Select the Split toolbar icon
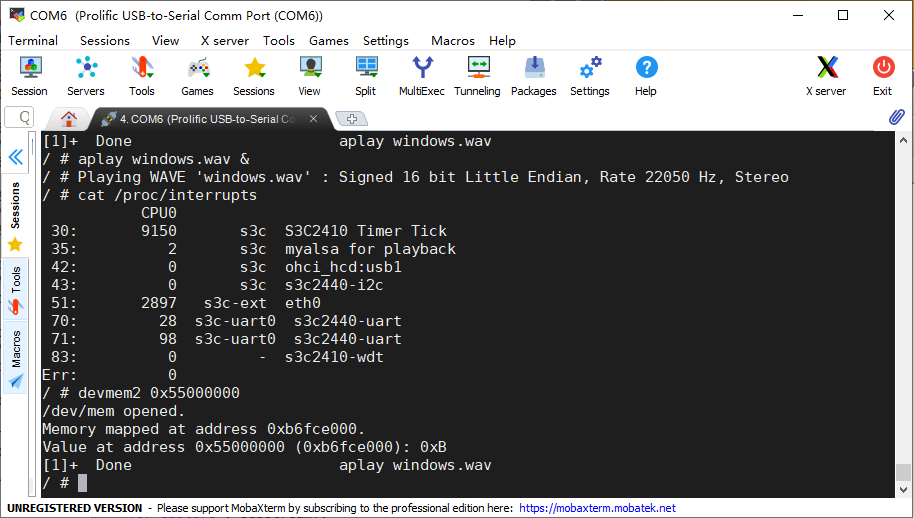This screenshot has width=914, height=518. coord(365,76)
